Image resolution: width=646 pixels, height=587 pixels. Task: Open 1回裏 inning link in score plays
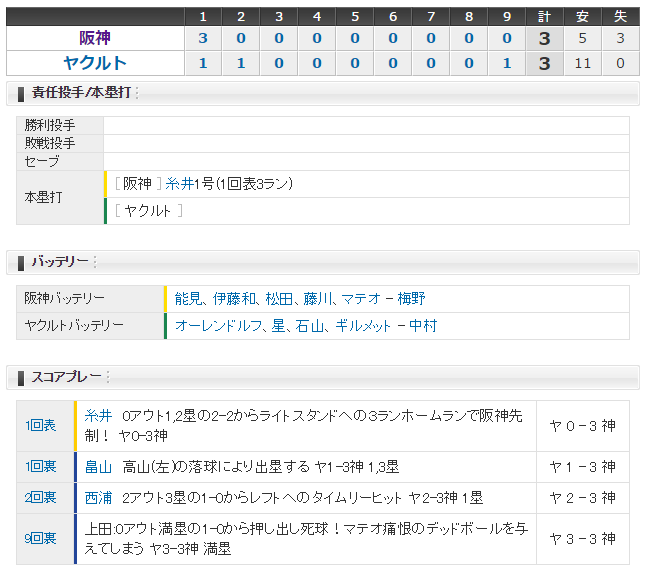40,467
